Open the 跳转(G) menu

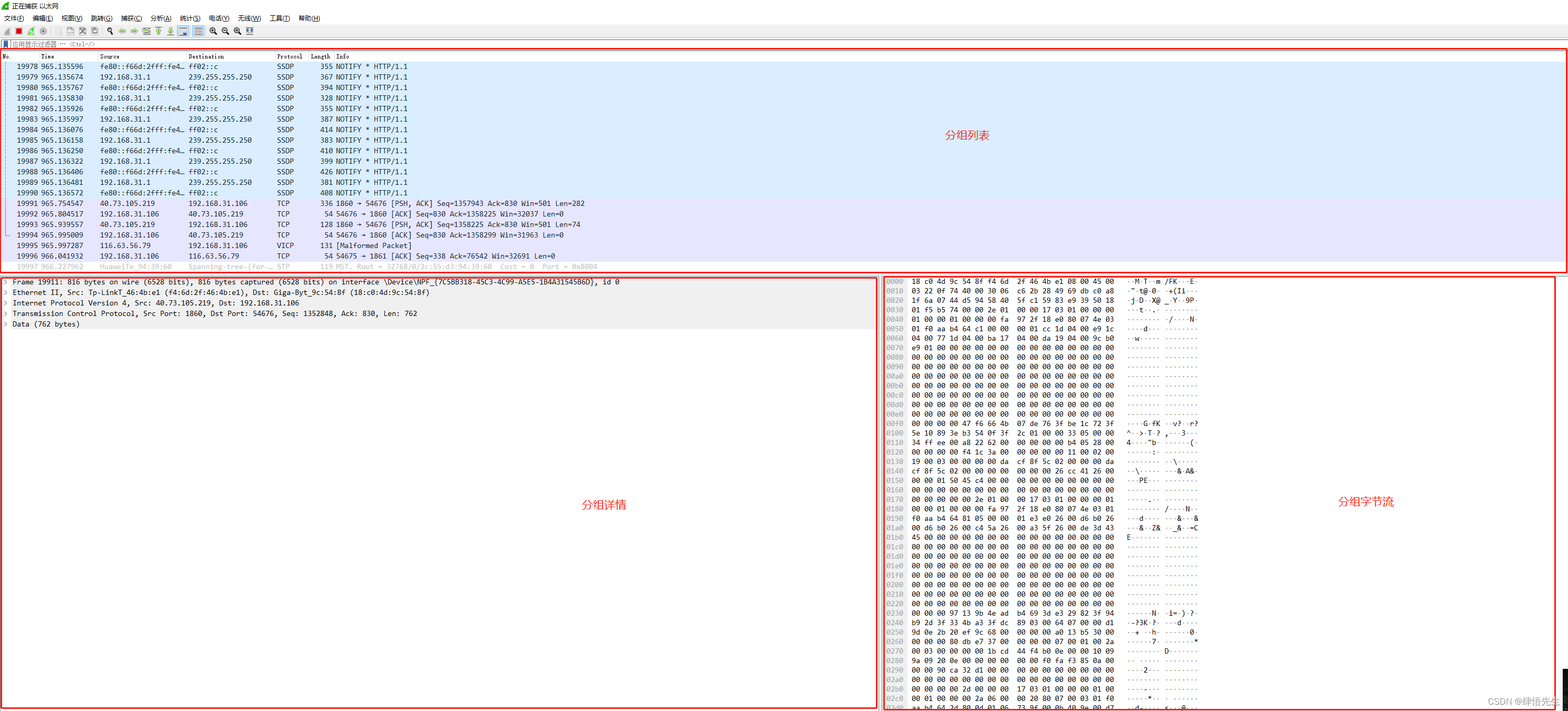click(x=102, y=18)
